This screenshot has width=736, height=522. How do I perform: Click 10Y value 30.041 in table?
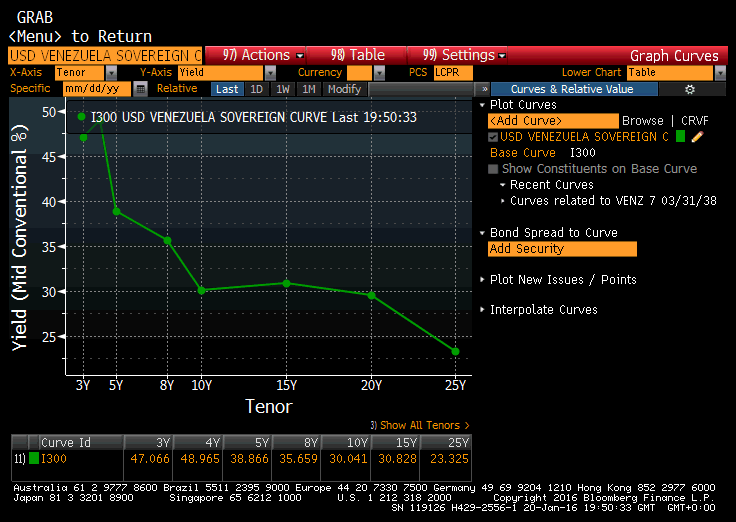click(x=348, y=459)
